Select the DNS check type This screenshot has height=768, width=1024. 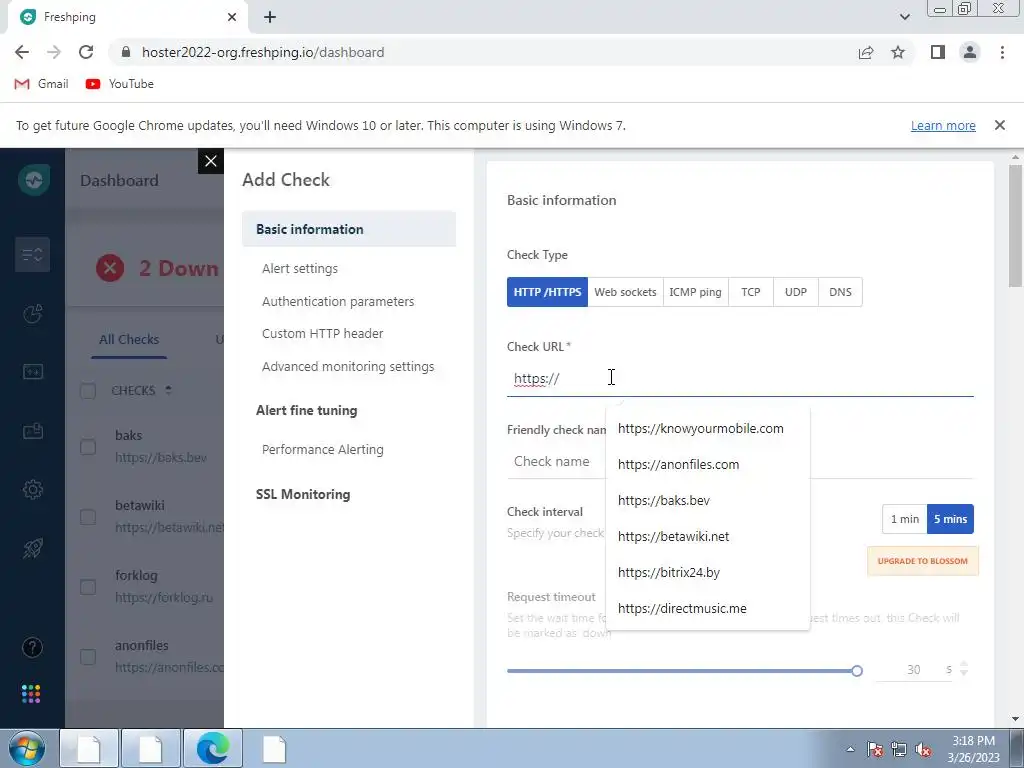840,292
